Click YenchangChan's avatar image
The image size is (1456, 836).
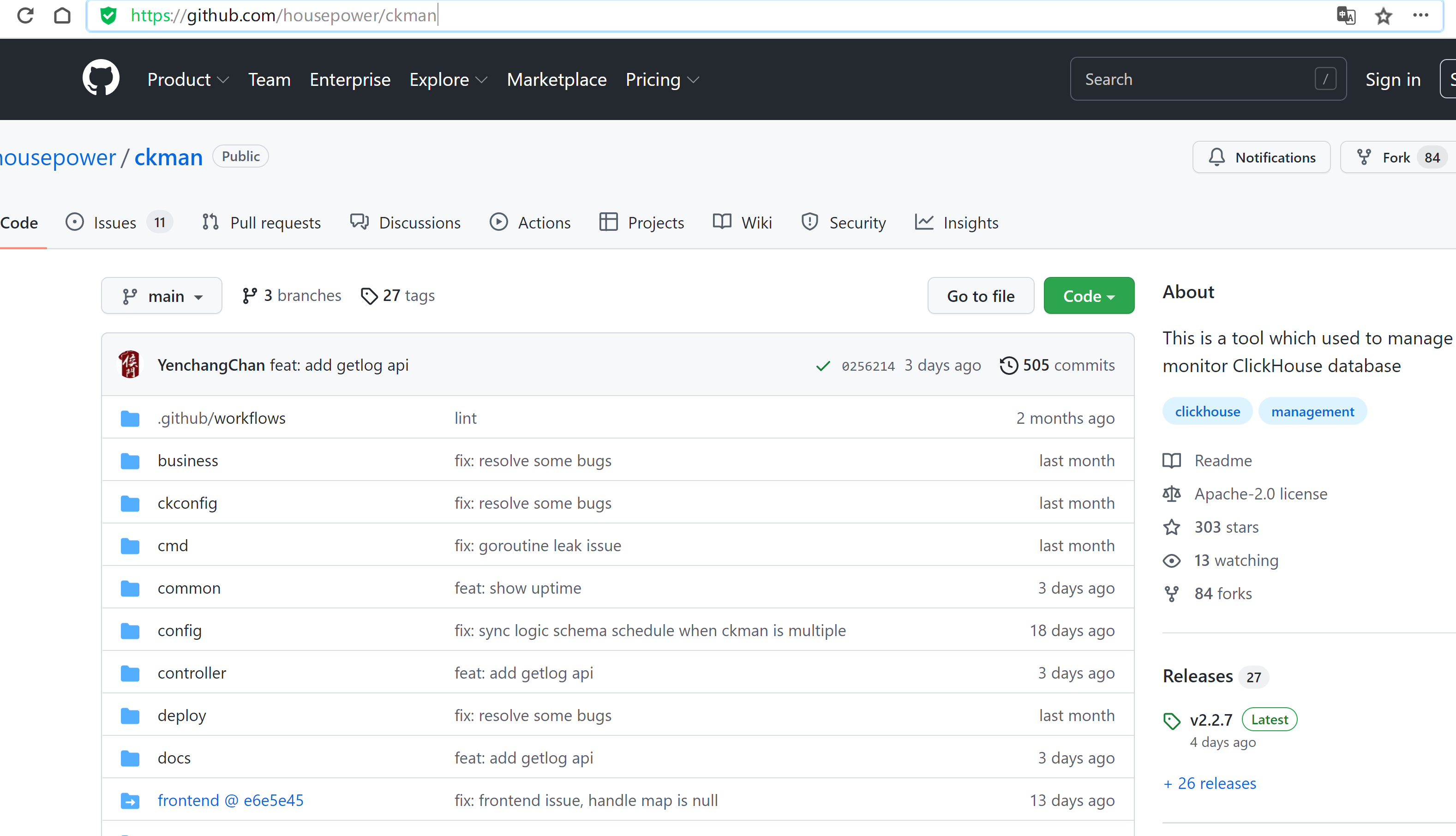[130, 365]
